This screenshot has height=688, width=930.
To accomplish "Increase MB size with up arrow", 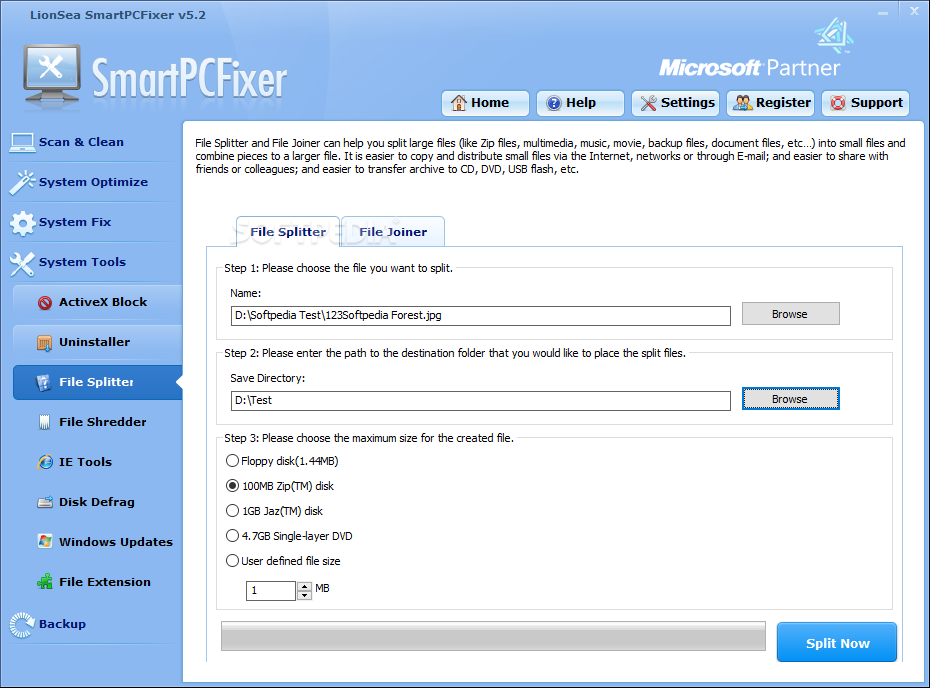I will (304, 586).
